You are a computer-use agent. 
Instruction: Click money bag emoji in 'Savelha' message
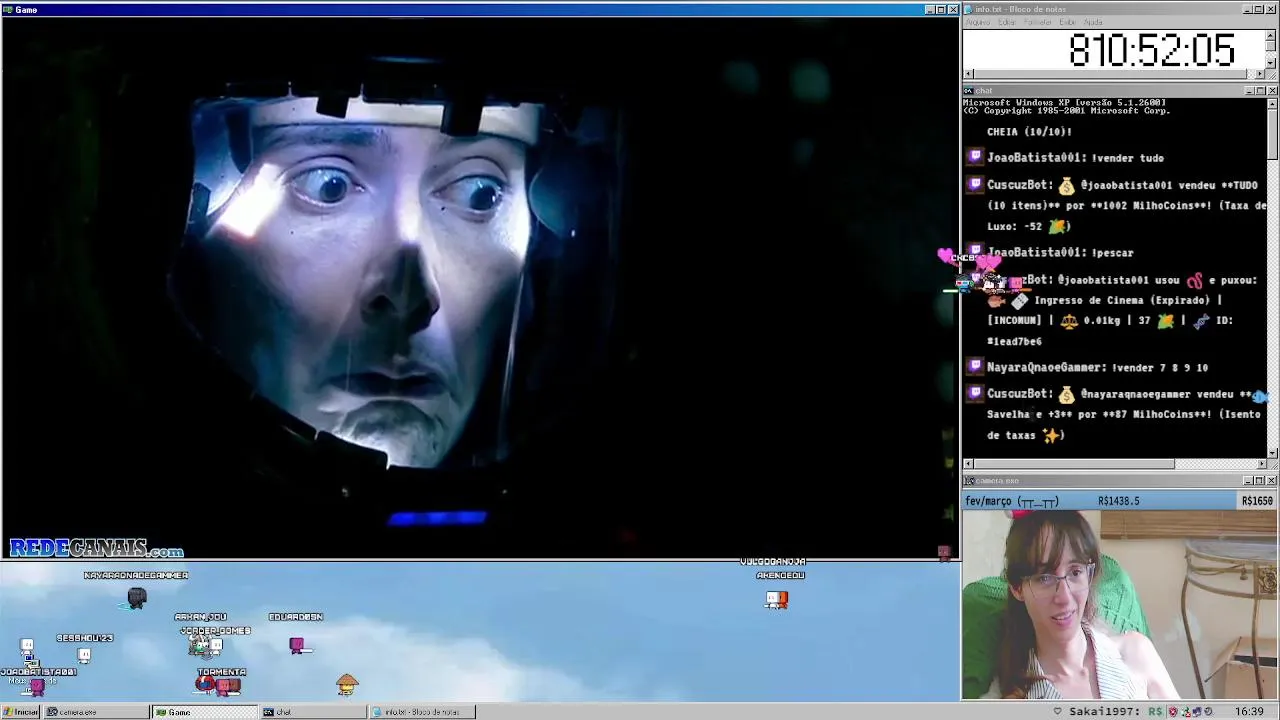point(1066,394)
